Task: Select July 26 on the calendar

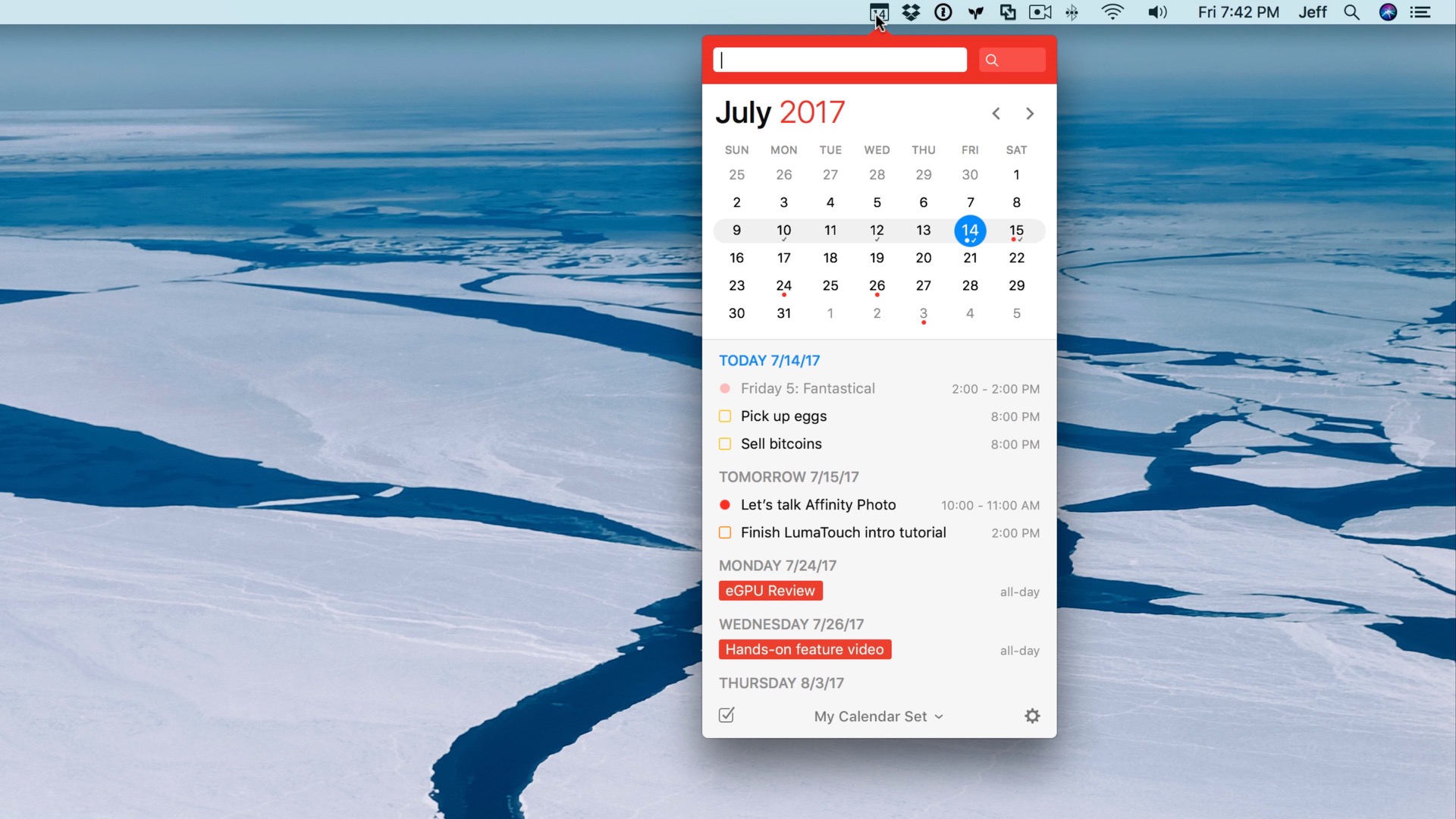Action: tap(876, 285)
